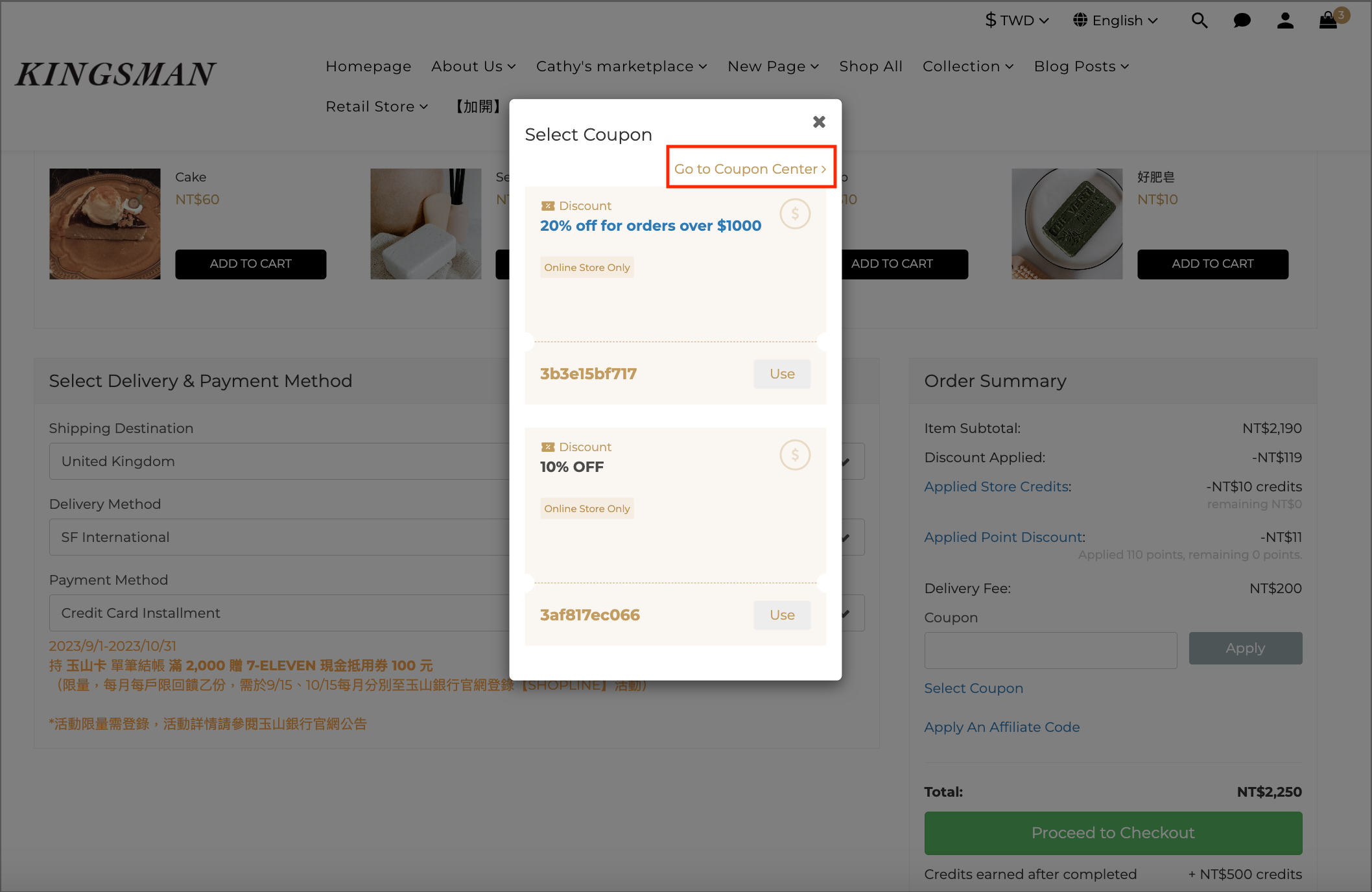This screenshot has width=1372, height=892.
Task: Click the coupon code 3af817ec066 text
Action: coord(590,615)
